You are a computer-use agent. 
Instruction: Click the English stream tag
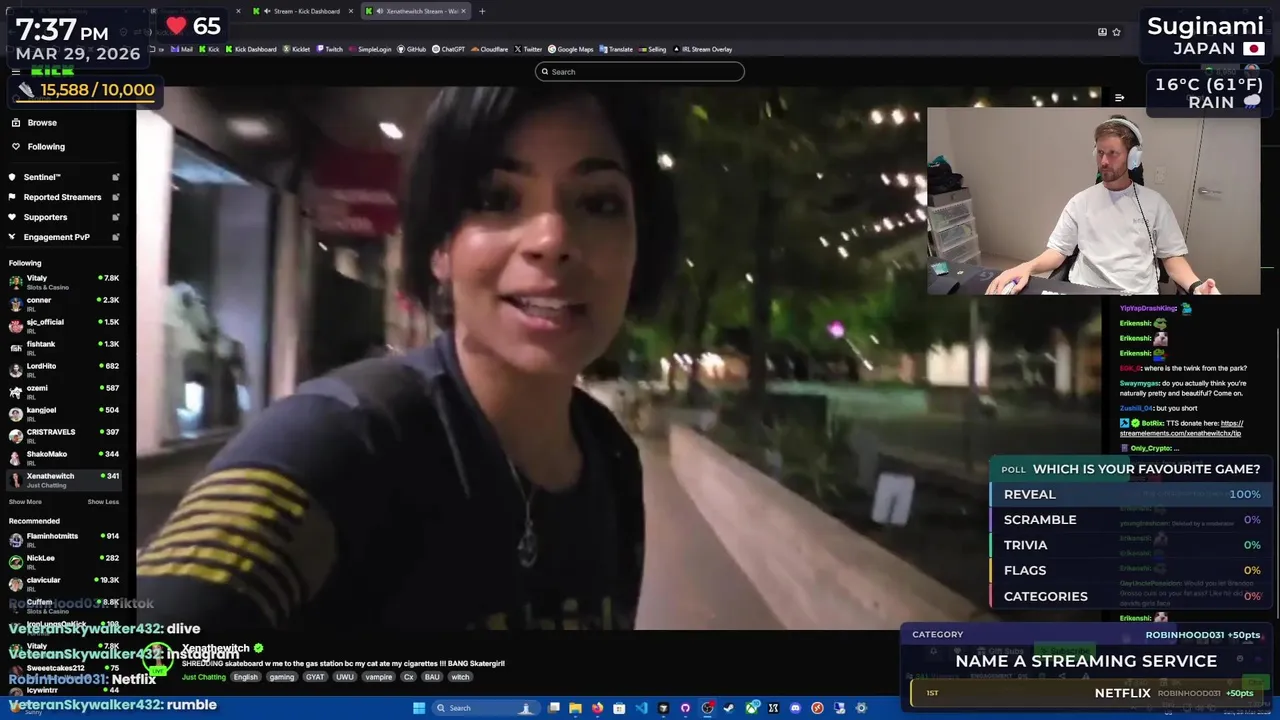245,677
